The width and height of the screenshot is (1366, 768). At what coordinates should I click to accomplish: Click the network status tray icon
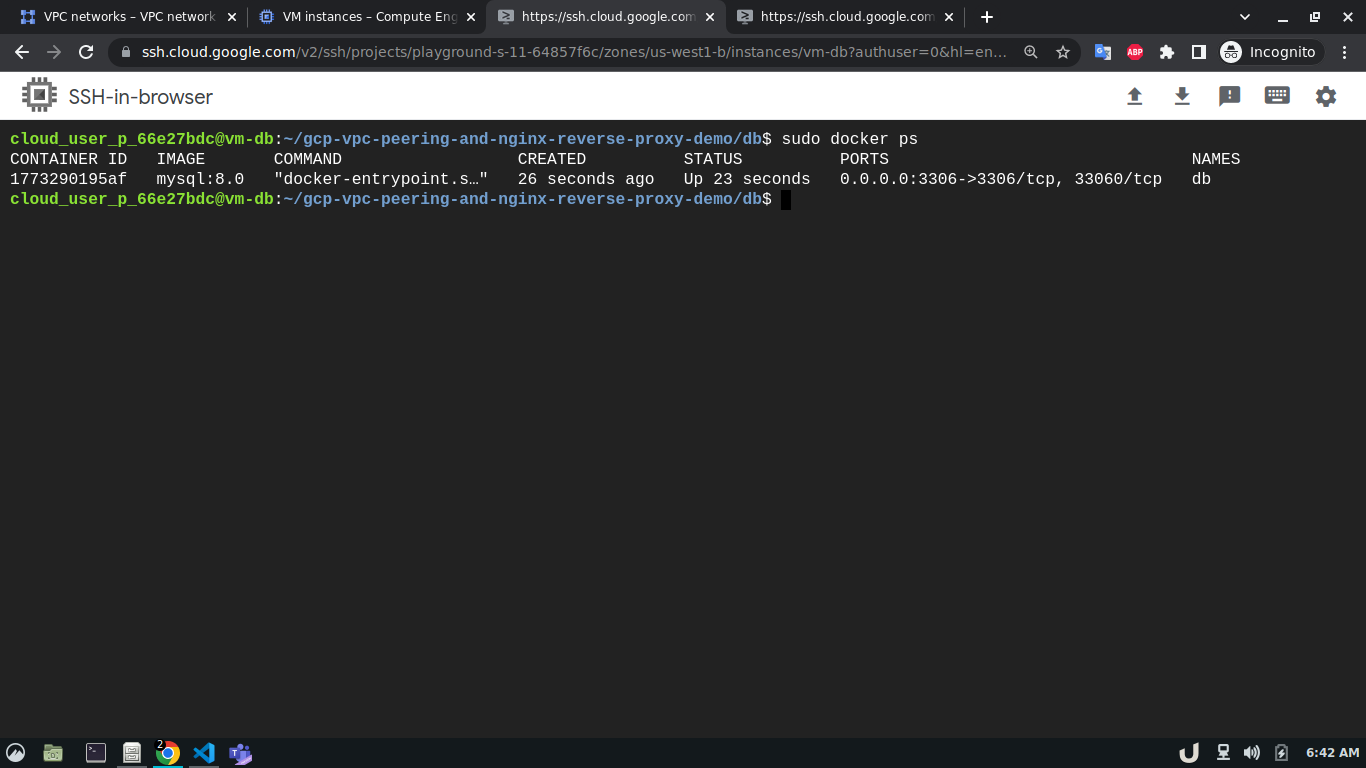click(1223, 753)
